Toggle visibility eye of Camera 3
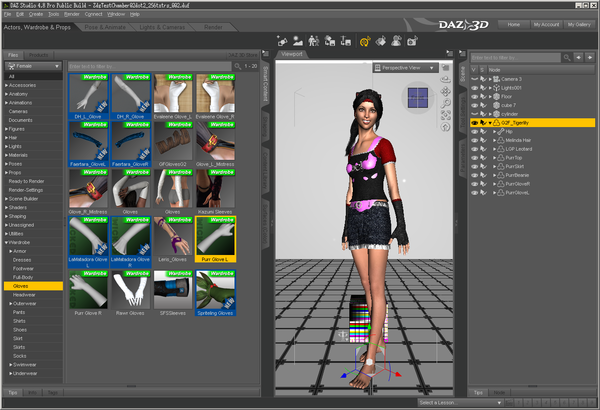 [474, 79]
